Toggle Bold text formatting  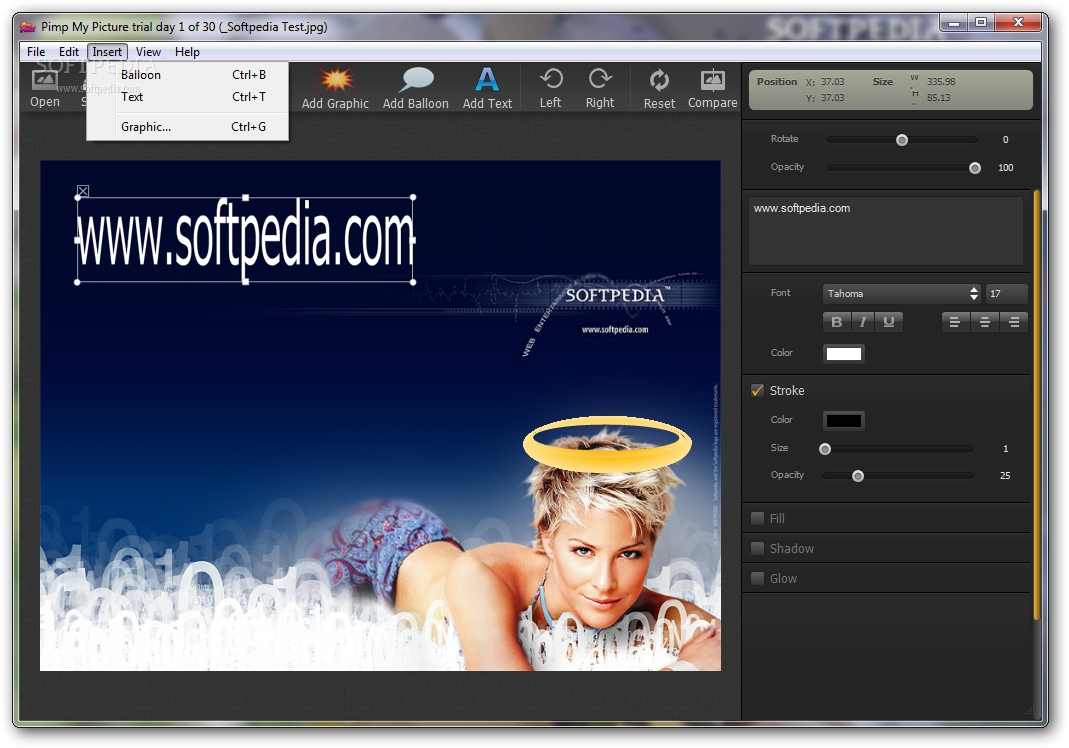837,322
